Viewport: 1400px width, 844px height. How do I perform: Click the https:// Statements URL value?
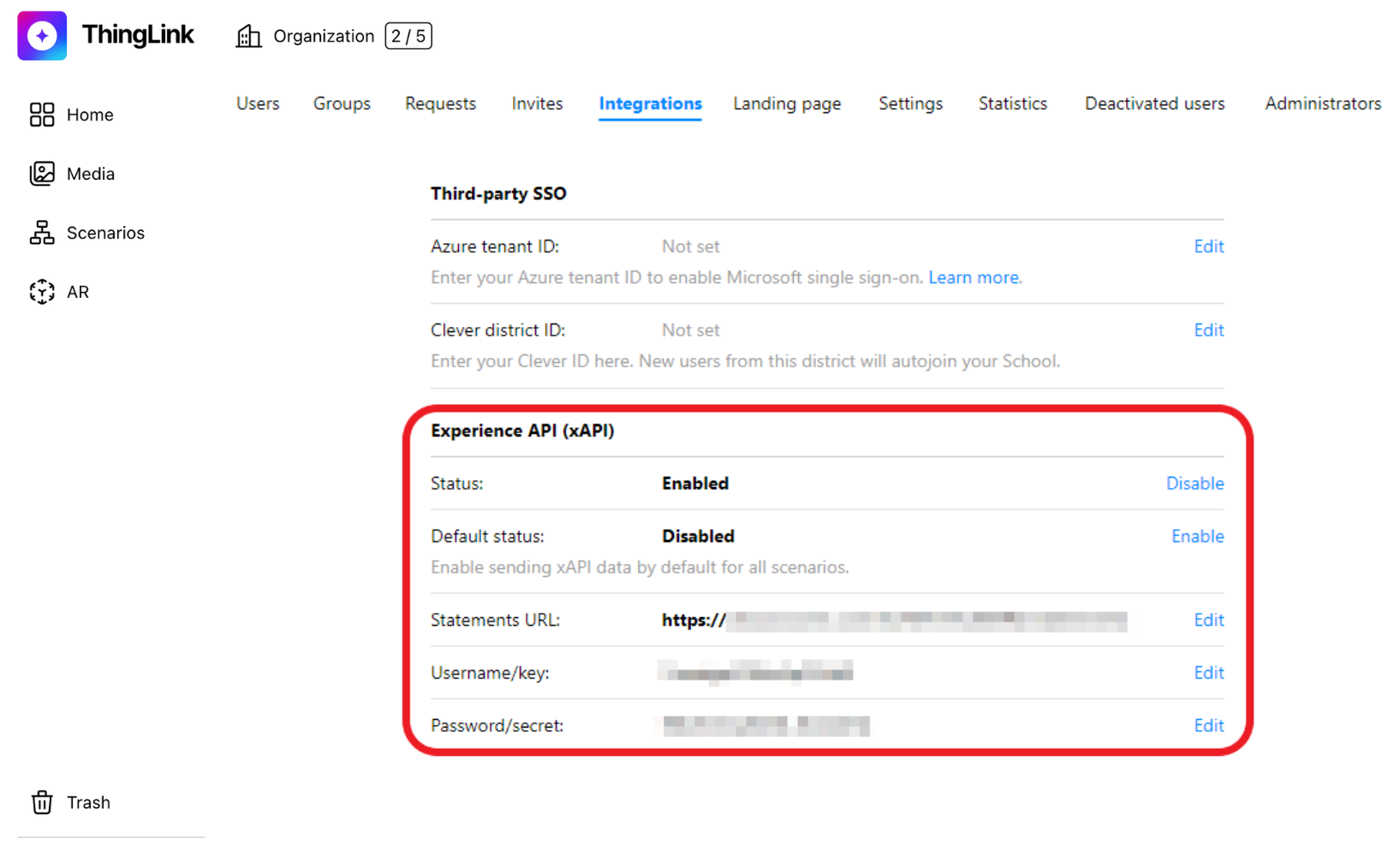(894, 621)
